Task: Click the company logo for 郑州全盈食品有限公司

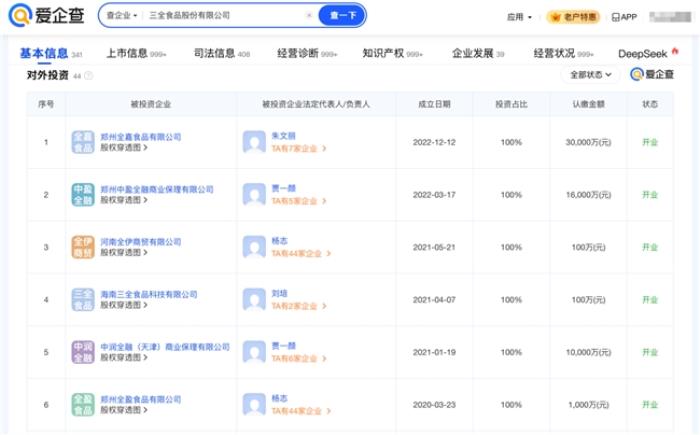Action: (x=83, y=405)
